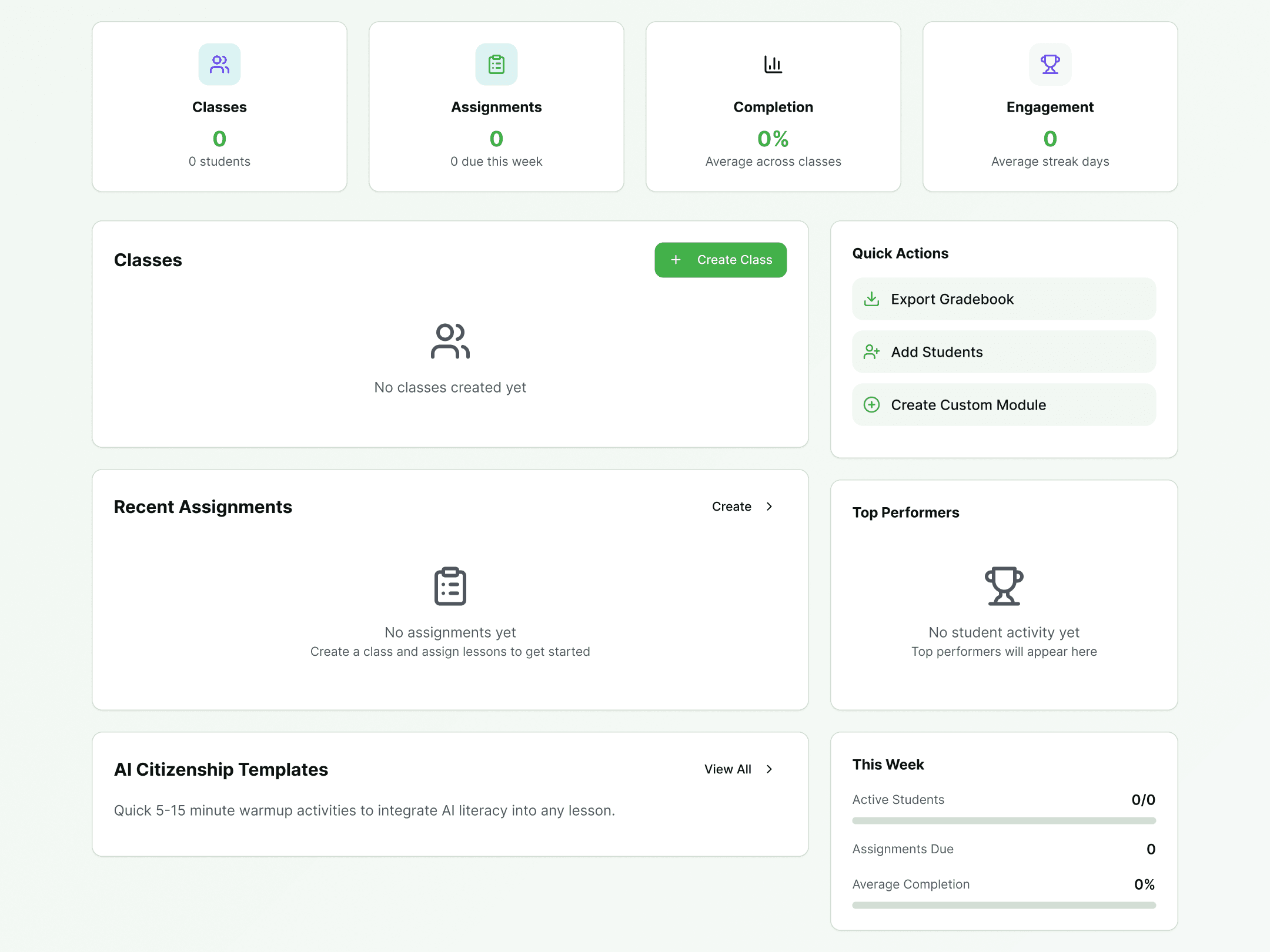Expand the Create chevron in Recent Assignments
Image resolution: width=1270 pixels, height=952 pixels.
click(x=769, y=506)
